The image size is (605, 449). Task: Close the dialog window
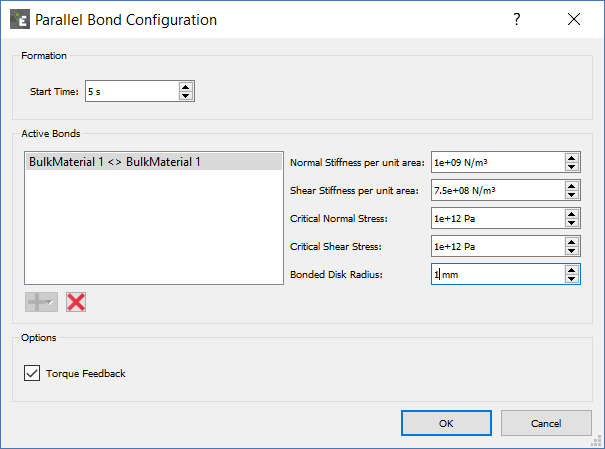(574, 19)
